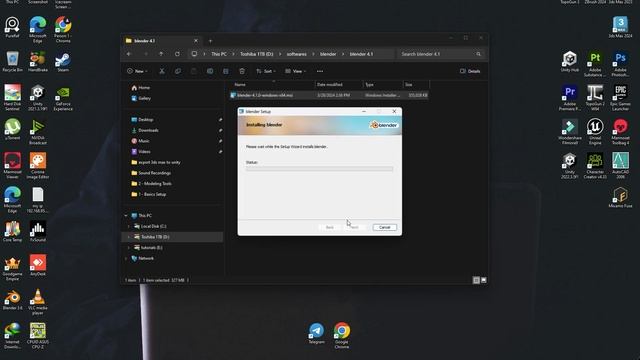Click the disabled Back button in Blender Setup
The height and width of the screenshot is (360, 640).
pyautogui.click(x=329, y=227)
